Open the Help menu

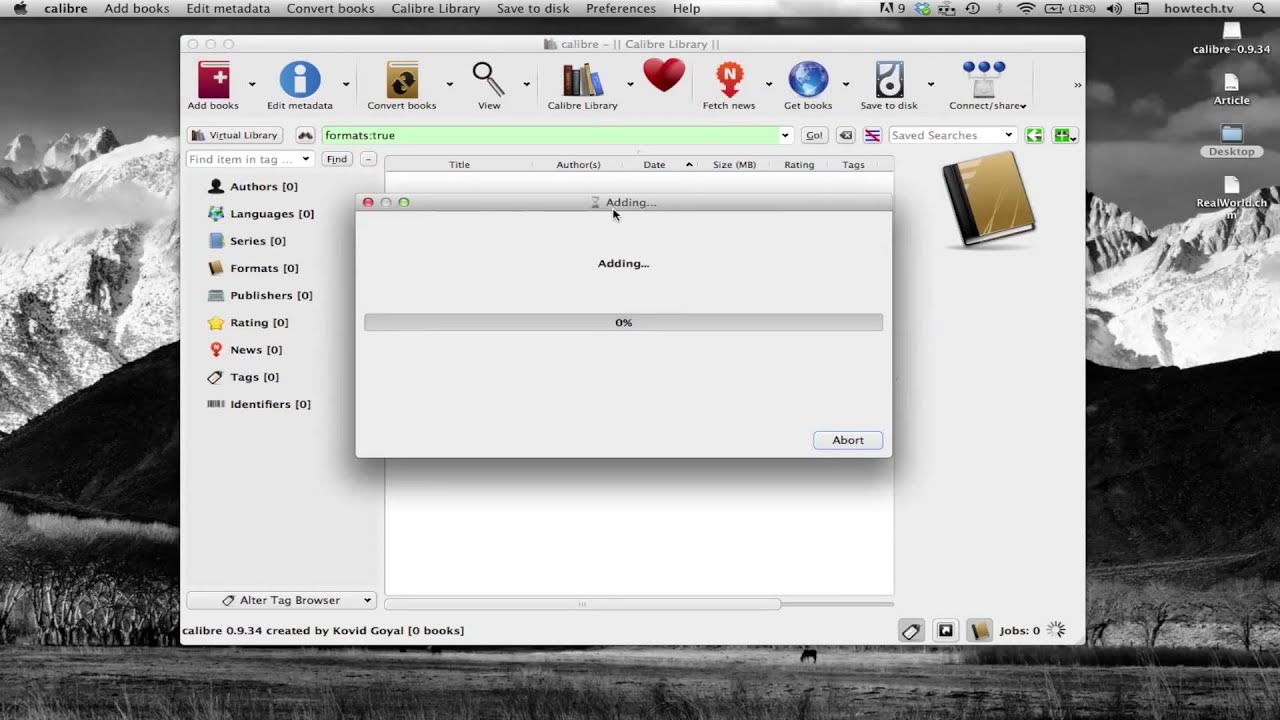(x=686, y=8)
